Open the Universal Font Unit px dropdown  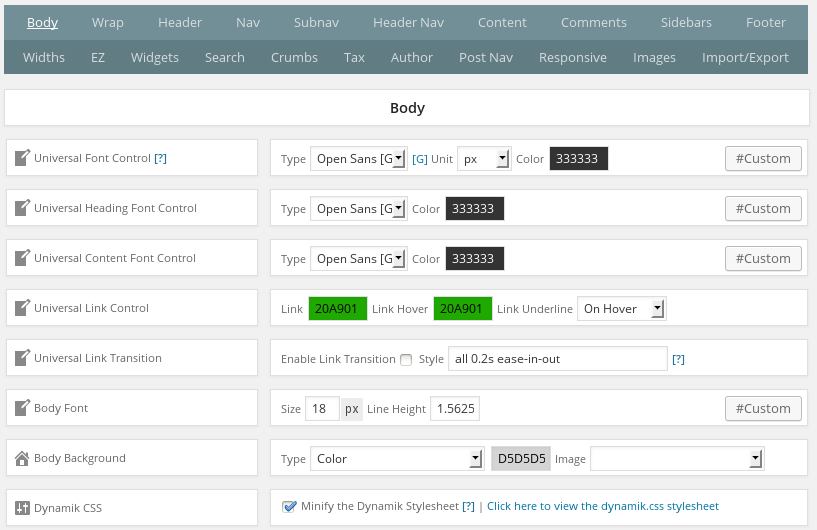pyautogui.click(x=484, y=159)
